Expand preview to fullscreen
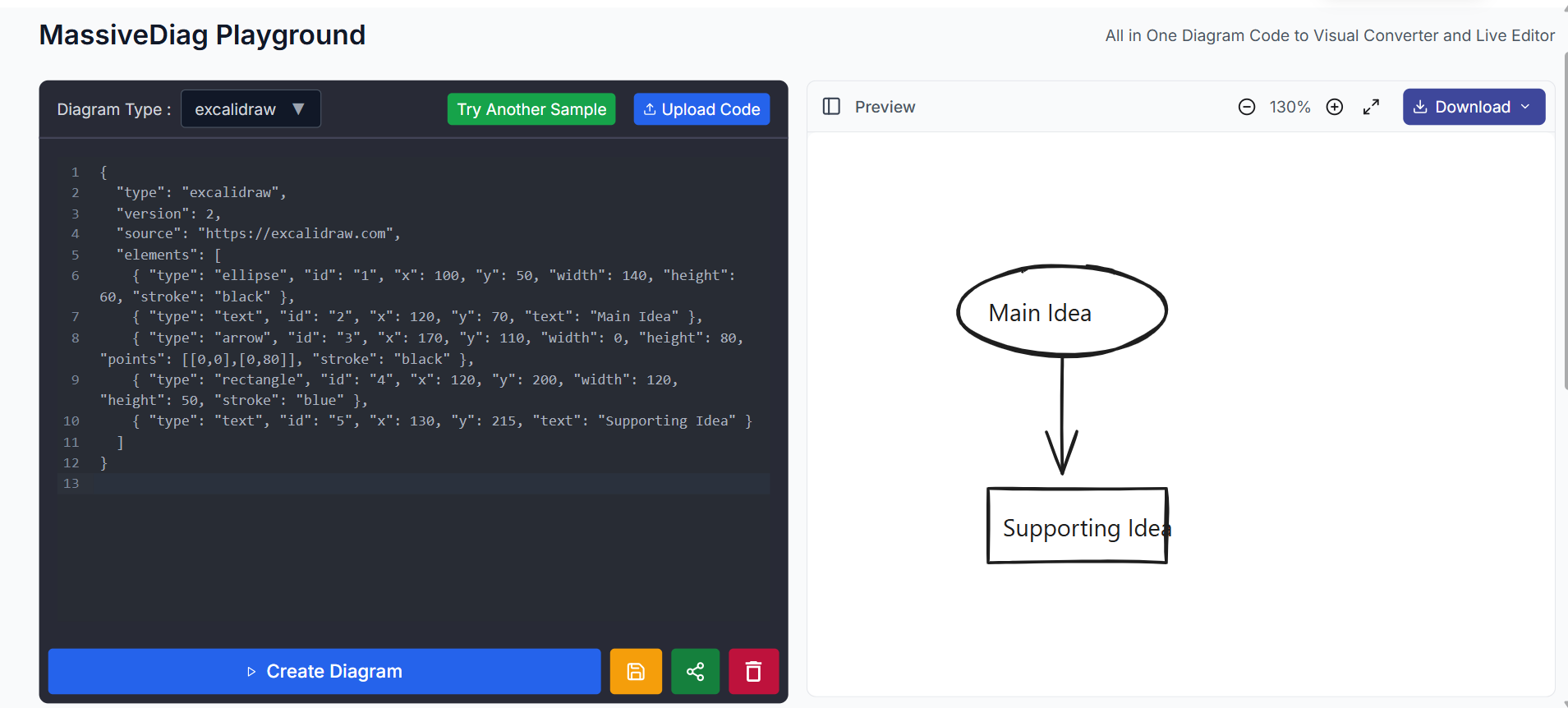Screen dimensions: 1568x708 point(1371,107)
